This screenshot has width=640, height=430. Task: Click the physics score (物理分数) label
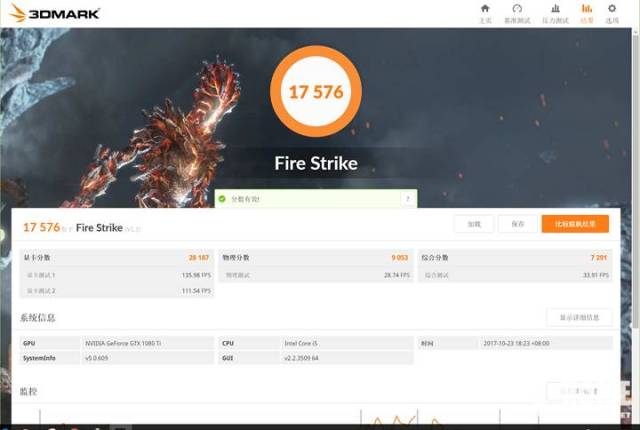click(x=236, y=257)
